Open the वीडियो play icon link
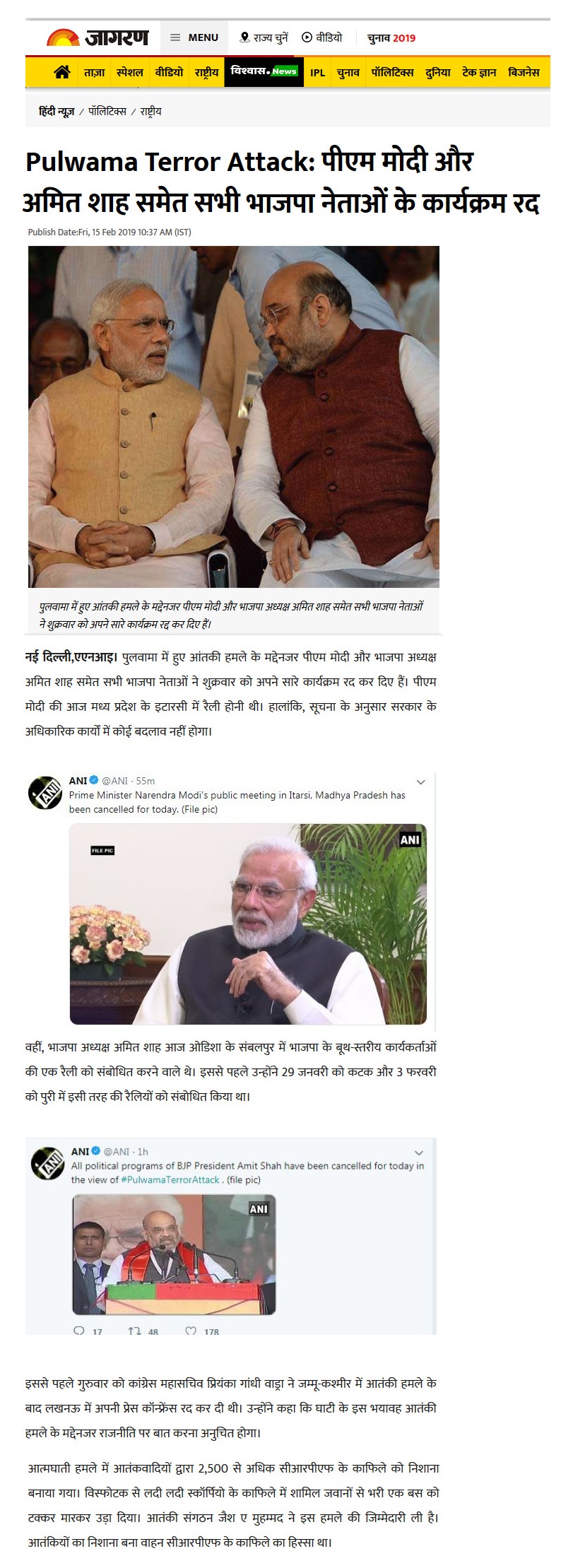Screen dimensions: 573x1568 click(322, 37)
